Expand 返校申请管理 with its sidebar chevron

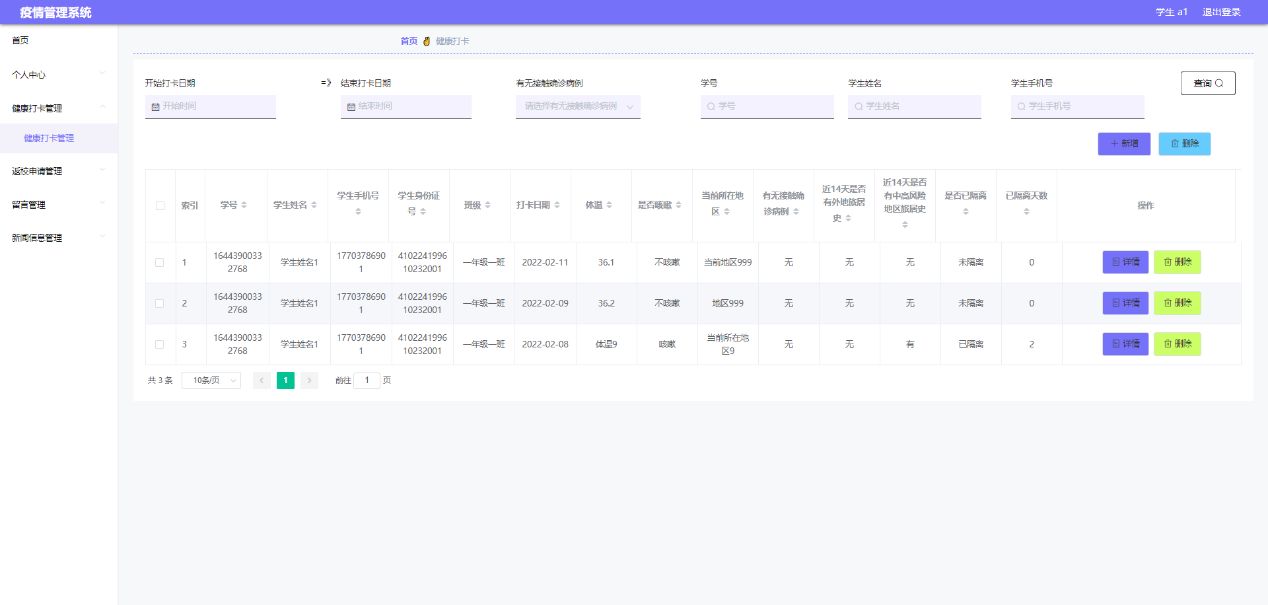[x=102, y=170]
